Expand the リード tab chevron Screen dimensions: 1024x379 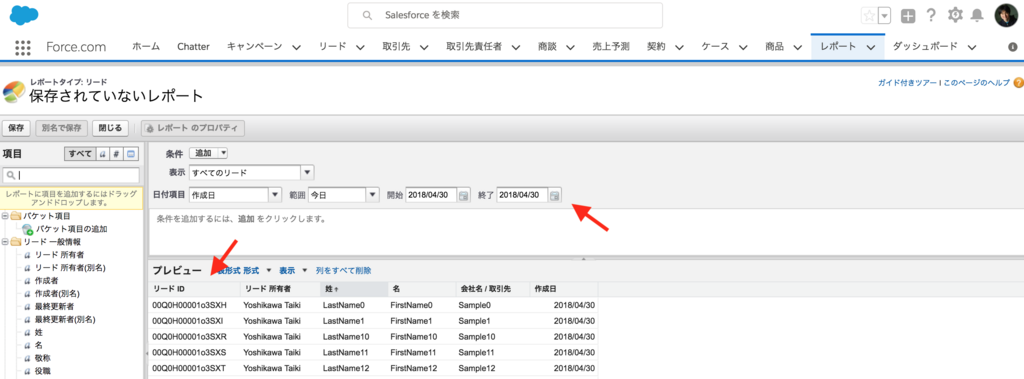360,47
